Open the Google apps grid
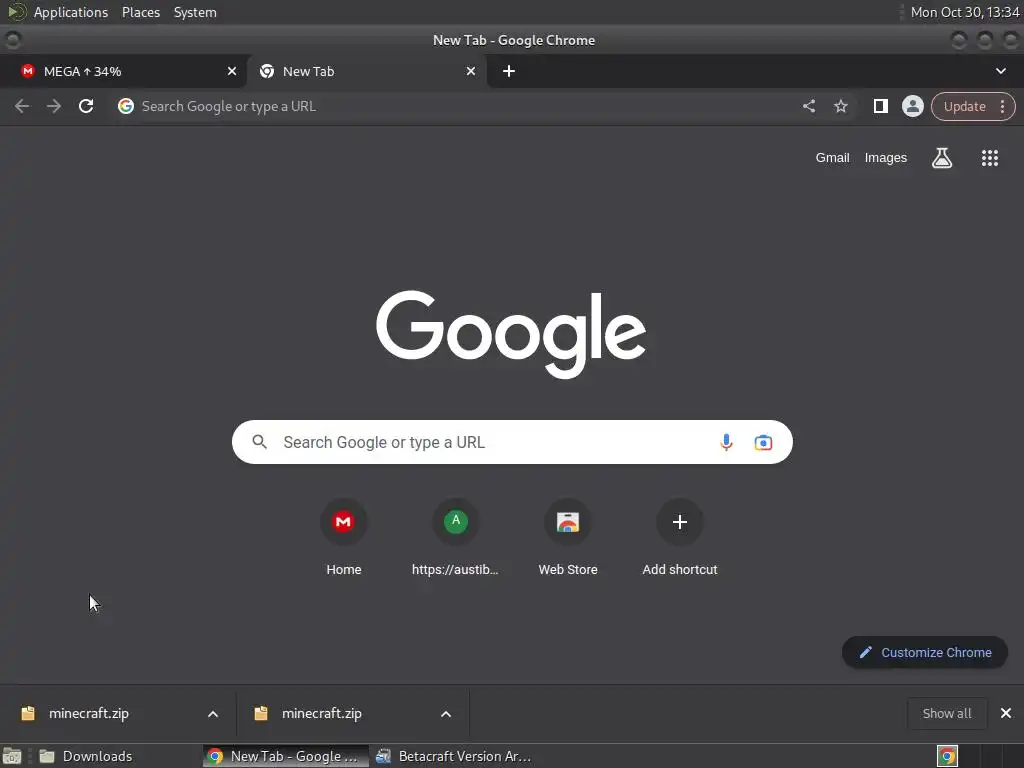1024x768 pixels. (x=989, y=158)
